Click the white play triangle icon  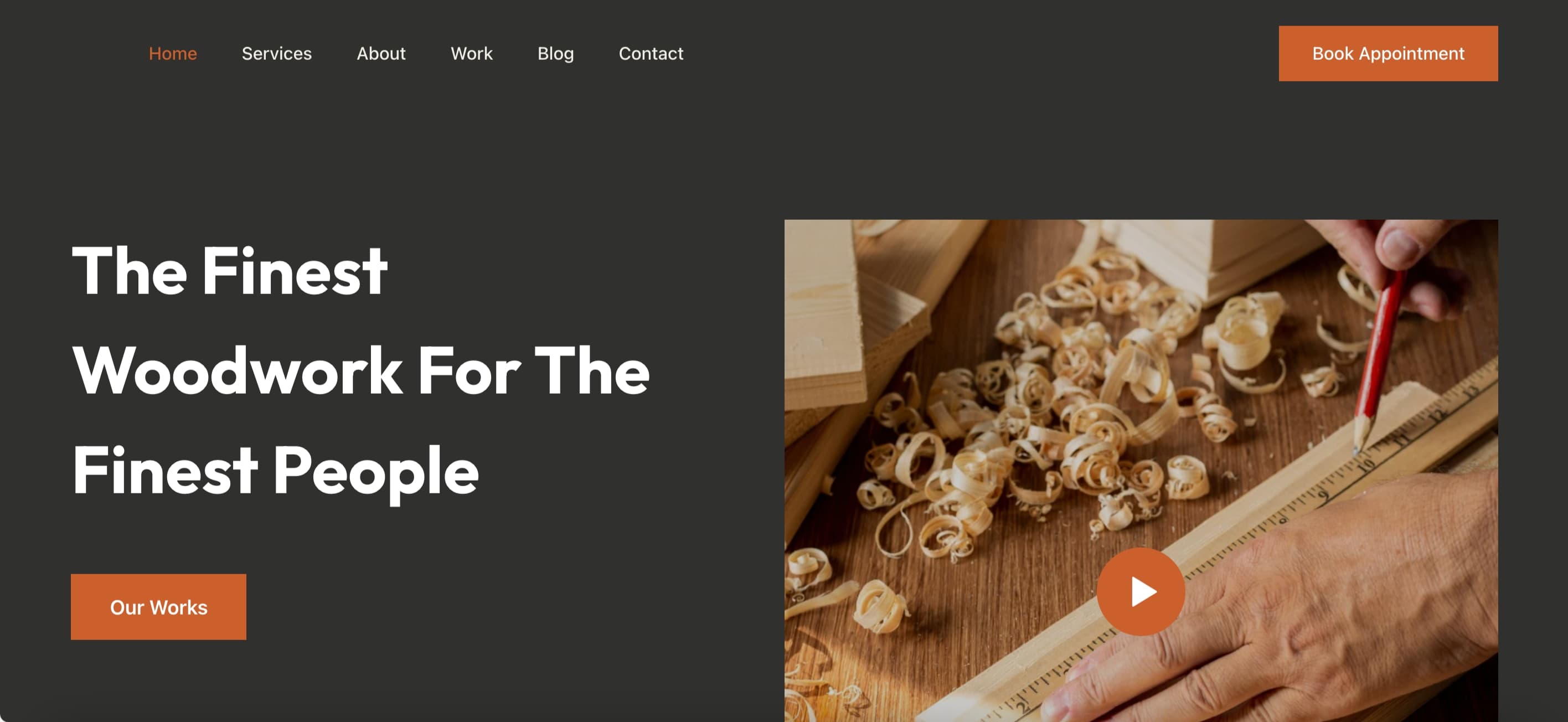coord(1144,592)
